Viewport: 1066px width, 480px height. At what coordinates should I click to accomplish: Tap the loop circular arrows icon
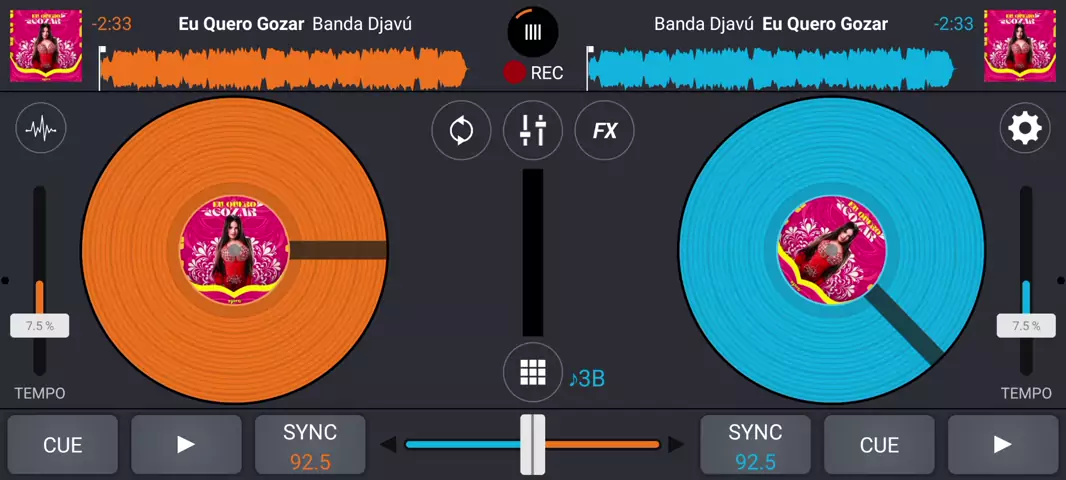click(461, 131)
